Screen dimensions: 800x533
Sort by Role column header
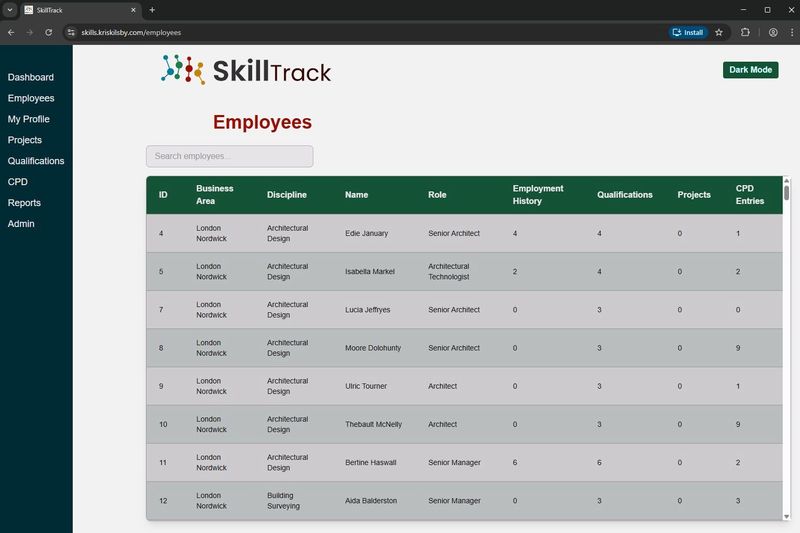click(x=437, y=195)
